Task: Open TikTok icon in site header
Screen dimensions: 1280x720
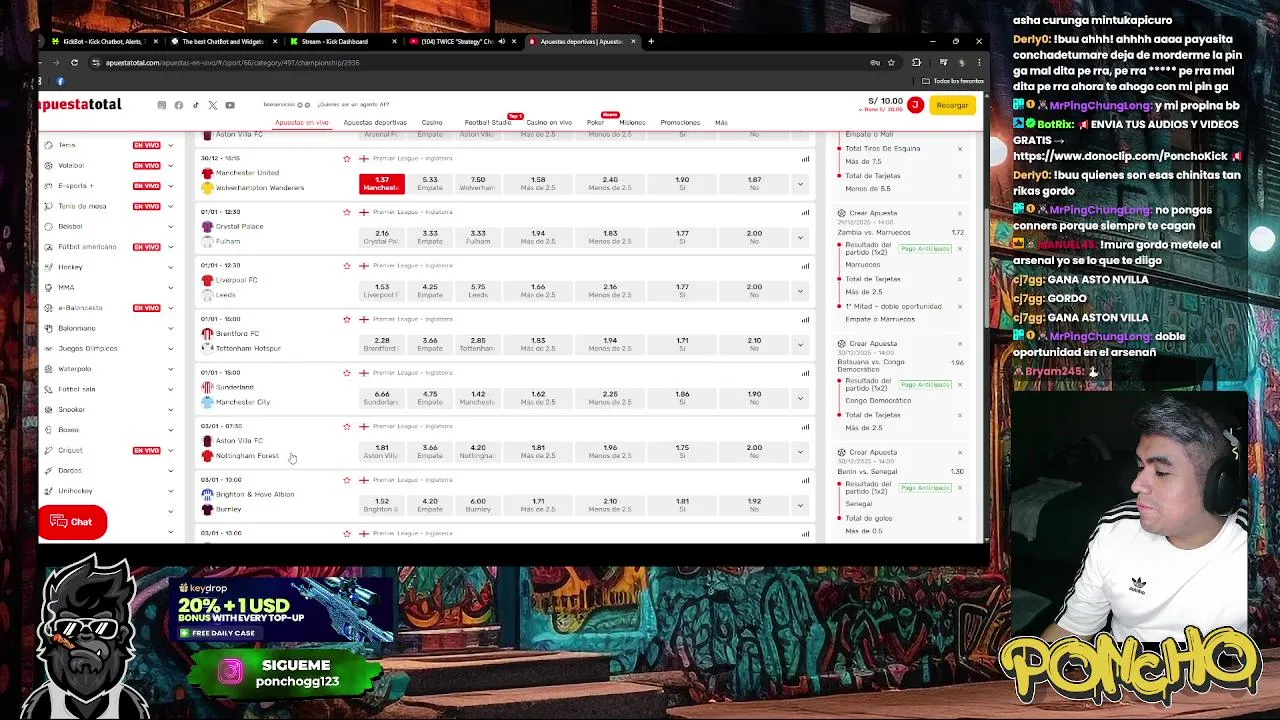Action: point(195,105)
